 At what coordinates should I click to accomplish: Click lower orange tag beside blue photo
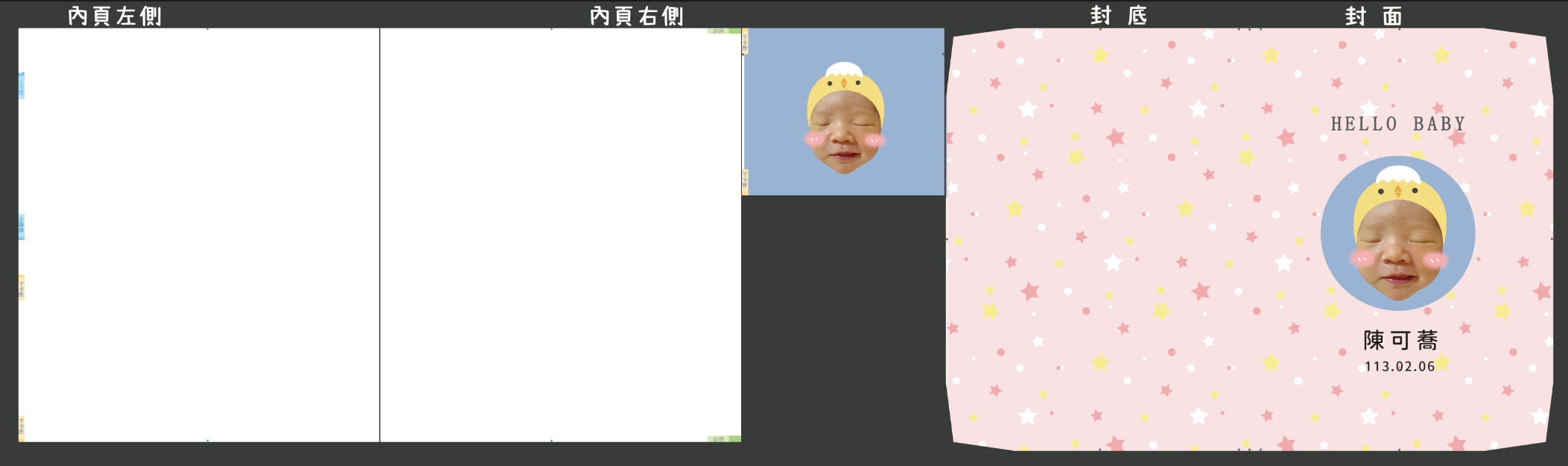coord(745,181)
